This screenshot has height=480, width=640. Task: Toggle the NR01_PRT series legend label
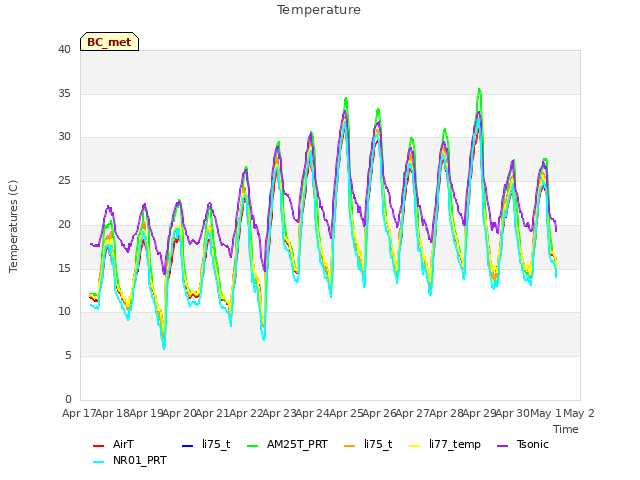pos(140,460)
